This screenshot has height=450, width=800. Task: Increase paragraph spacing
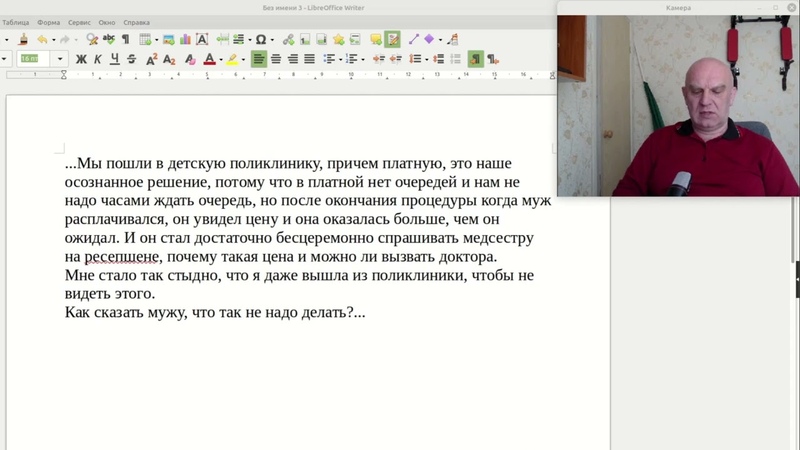click(438, 59)
